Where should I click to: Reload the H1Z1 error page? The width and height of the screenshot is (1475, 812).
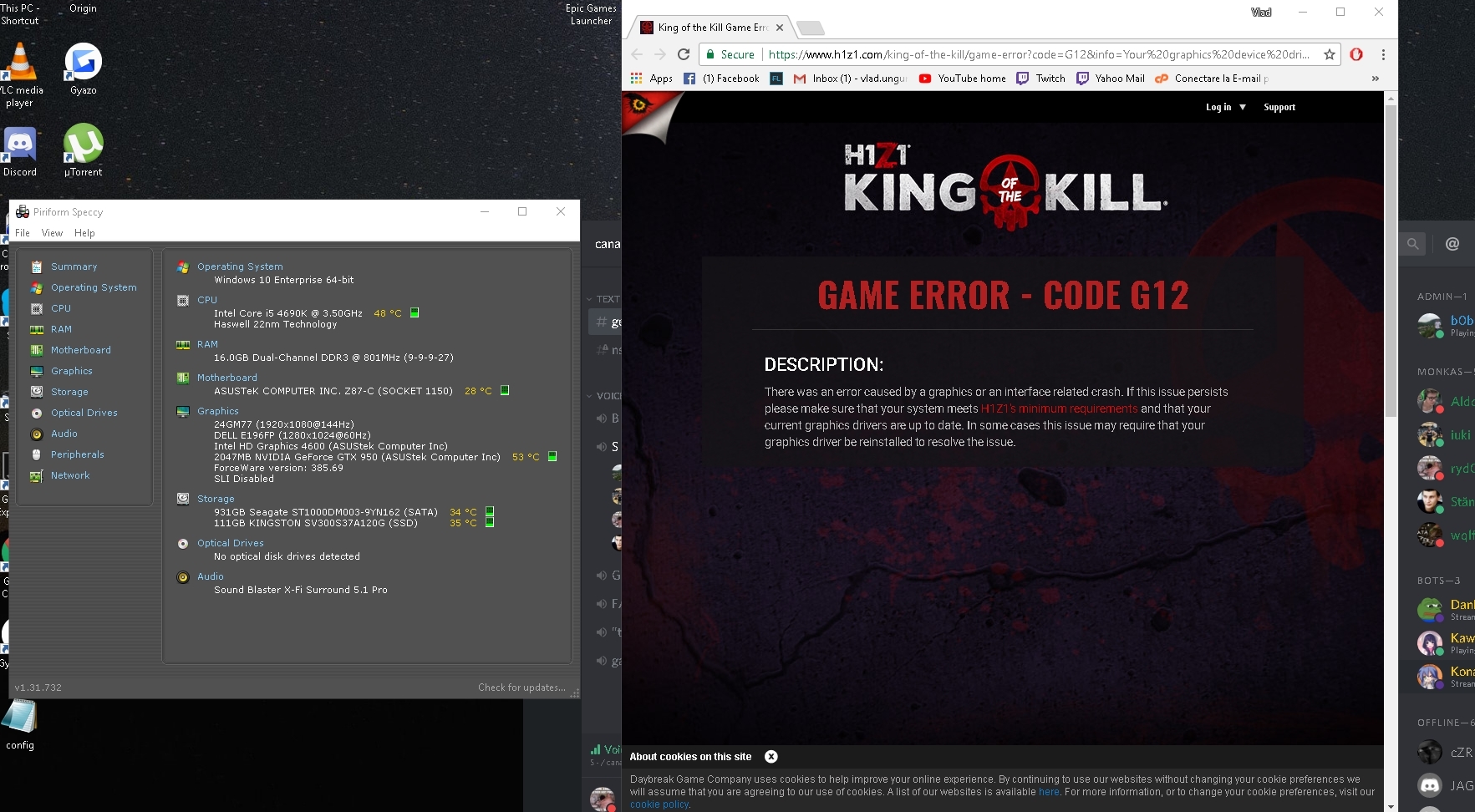(x=684, y=54)
